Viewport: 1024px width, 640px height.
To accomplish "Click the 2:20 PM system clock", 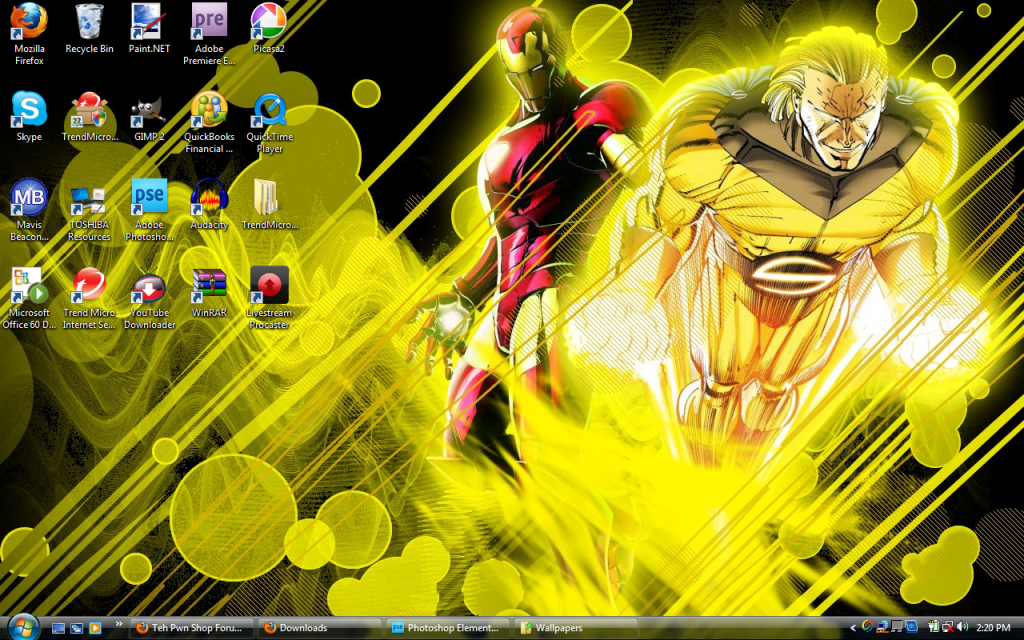I will (993, 628).
